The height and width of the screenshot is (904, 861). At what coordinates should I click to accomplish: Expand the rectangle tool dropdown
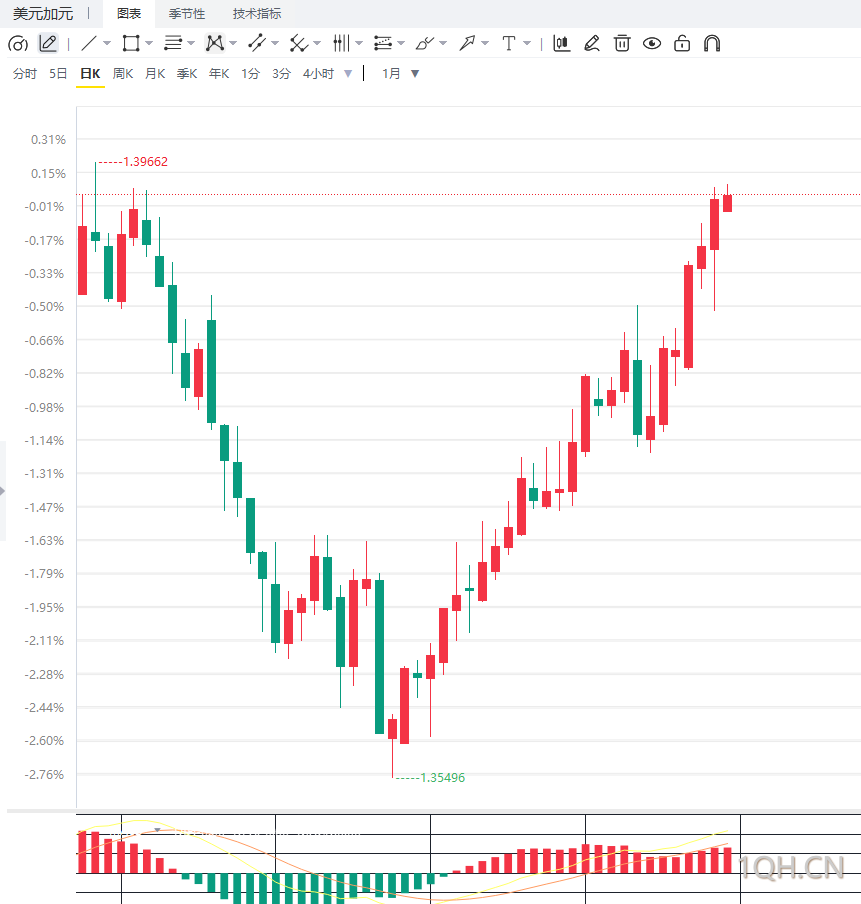tap(149, 43)
